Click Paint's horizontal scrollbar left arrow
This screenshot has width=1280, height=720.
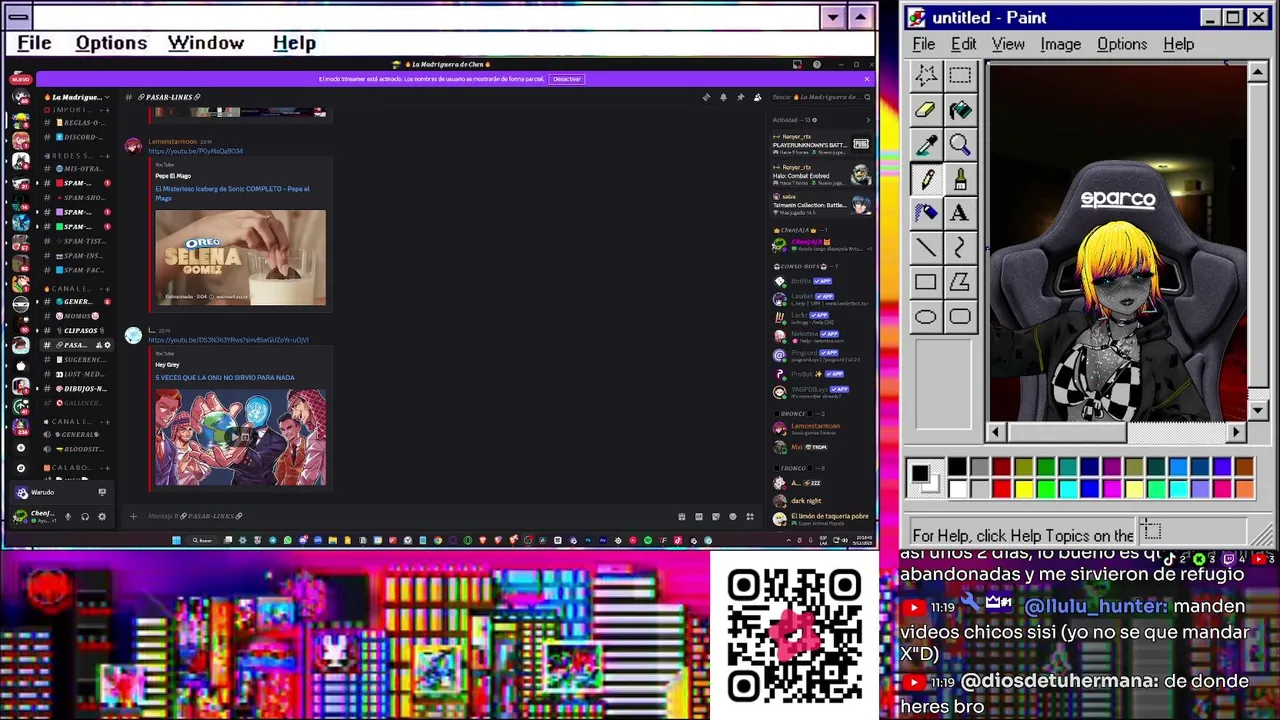tap(995, 432)
